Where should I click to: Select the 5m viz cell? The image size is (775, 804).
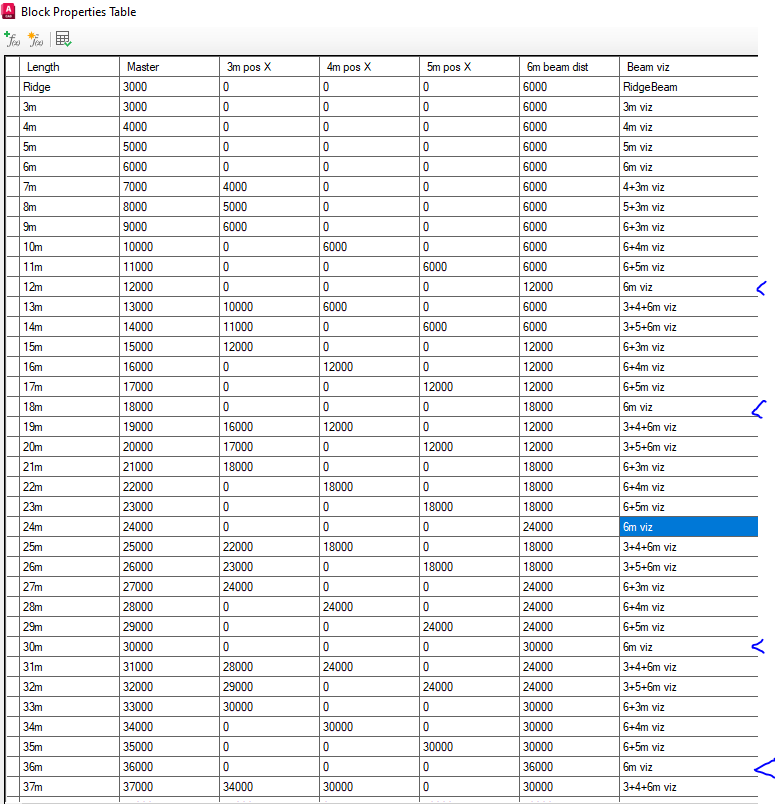689,147
